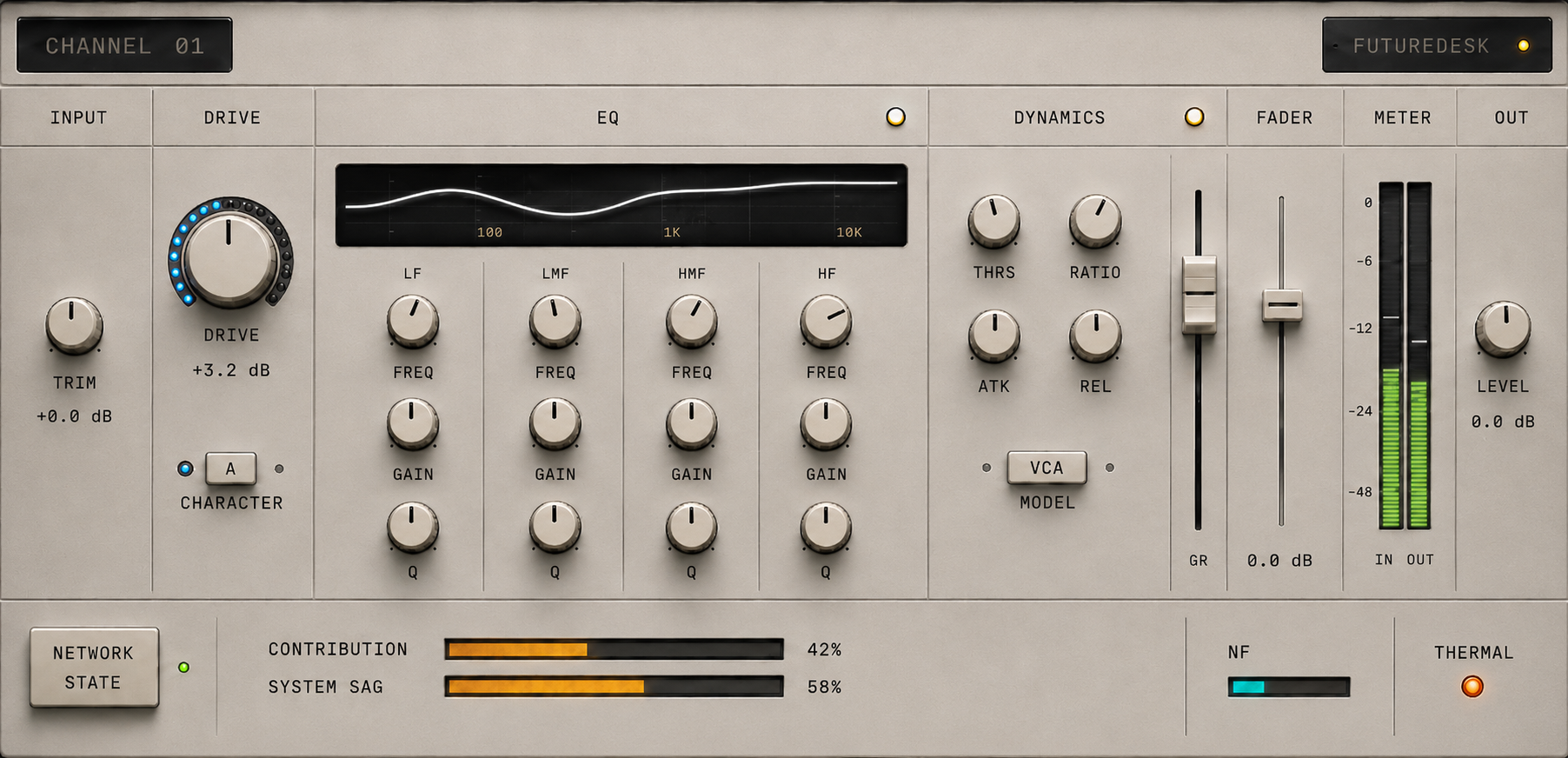Click the THERMAL indicator light

pos(1472,687)
